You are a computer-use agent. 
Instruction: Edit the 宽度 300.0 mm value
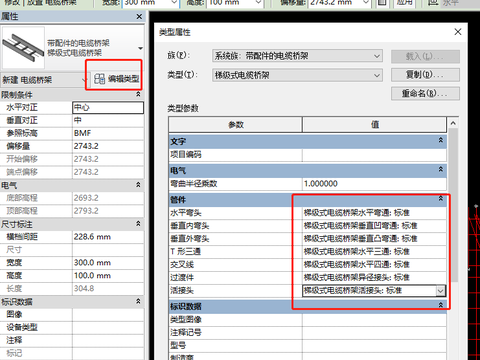point(108,263)
